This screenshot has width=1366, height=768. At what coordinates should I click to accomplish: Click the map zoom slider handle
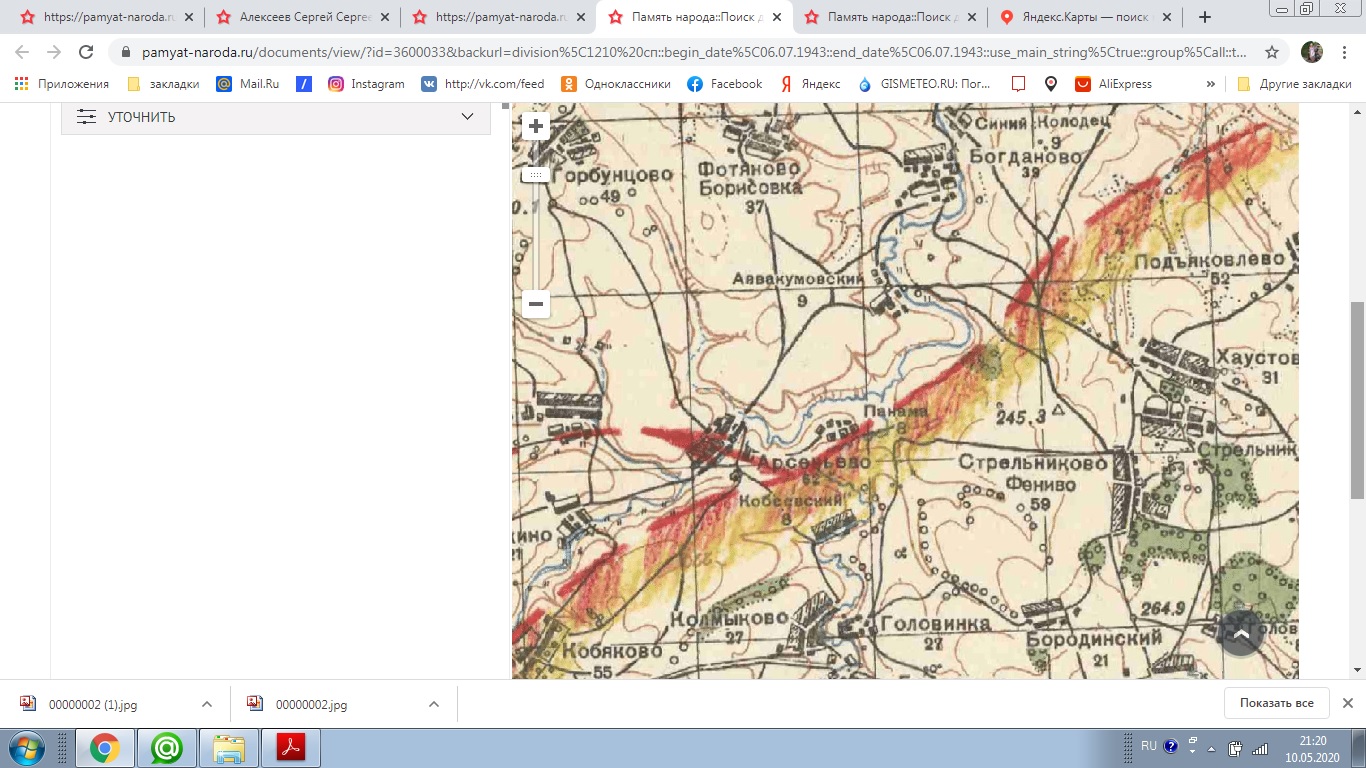click(x=536, y=175)
